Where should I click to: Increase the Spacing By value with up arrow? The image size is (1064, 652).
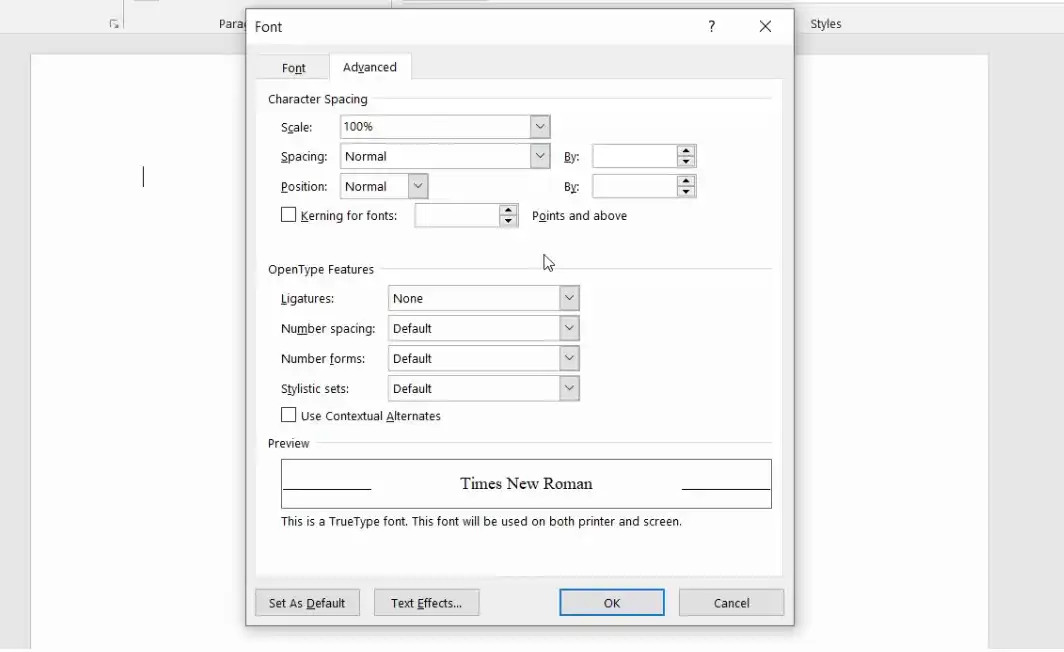coord(686,151)
